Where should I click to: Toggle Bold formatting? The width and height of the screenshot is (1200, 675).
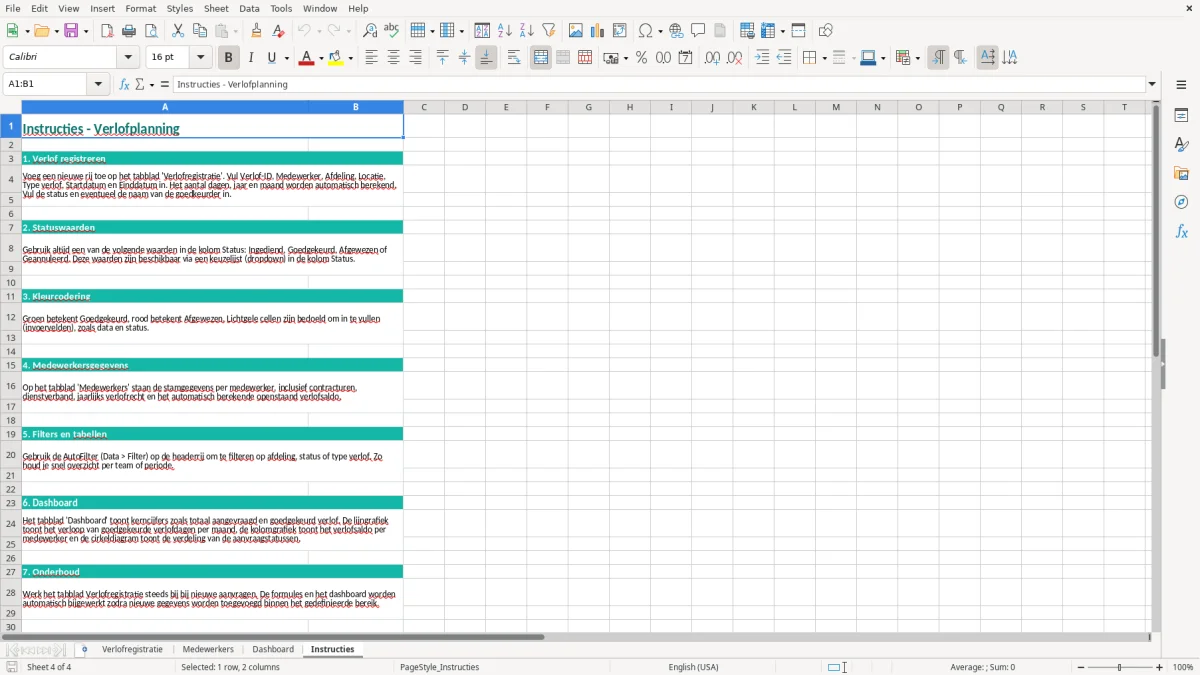point(228,58)
